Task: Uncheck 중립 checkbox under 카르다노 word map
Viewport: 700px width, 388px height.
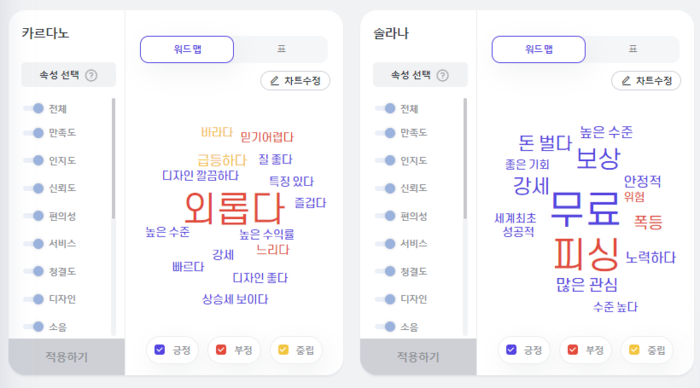Action: (283, 350)
